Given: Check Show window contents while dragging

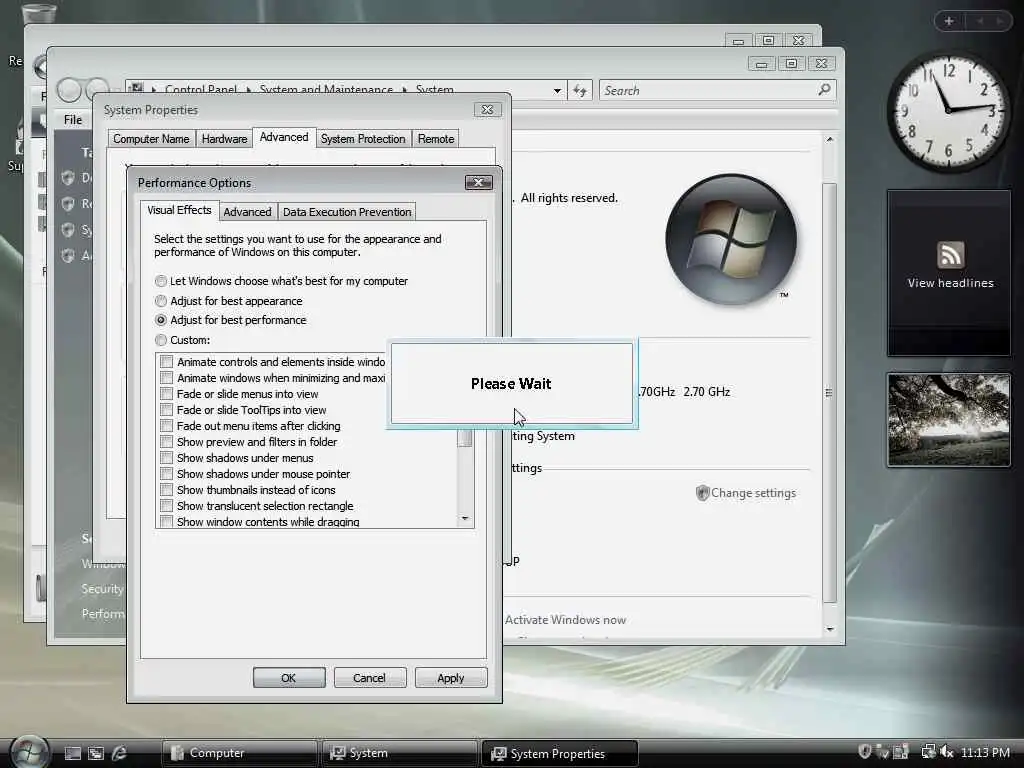Looking at the screenshot, I should pyautogui.click(x=167, y=522).
